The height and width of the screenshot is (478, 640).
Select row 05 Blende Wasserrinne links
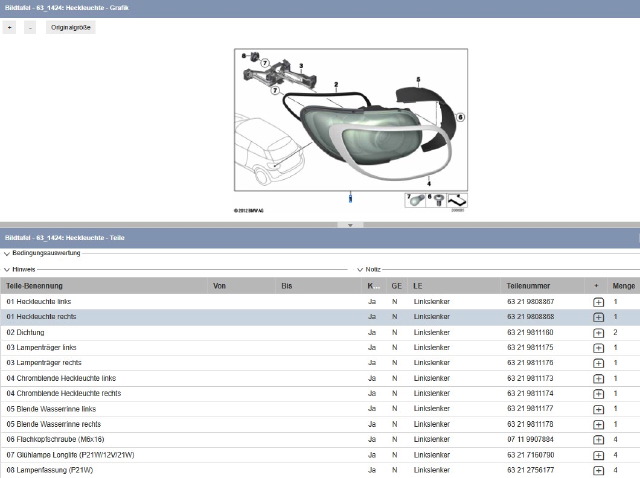point(320,409)
